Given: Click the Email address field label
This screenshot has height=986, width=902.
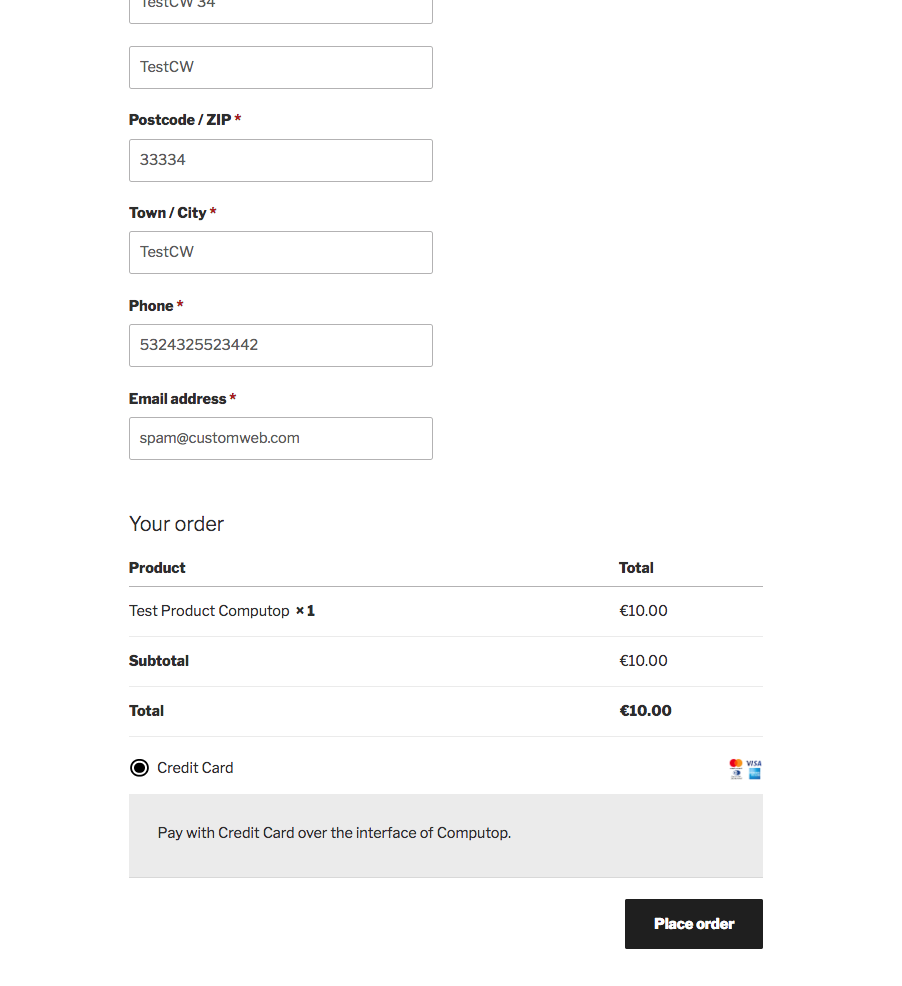Looking at the screenshot, I should 177,399.
